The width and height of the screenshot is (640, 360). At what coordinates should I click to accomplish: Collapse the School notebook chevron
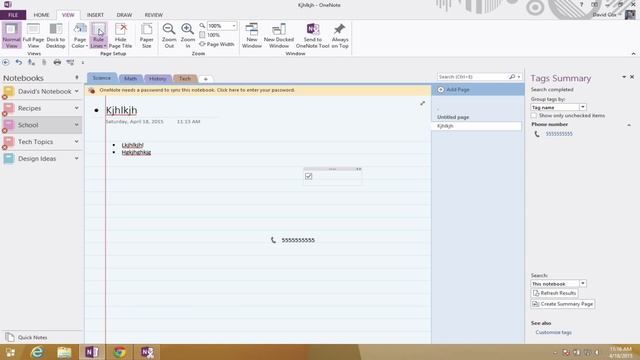click(x=76, y=125)
